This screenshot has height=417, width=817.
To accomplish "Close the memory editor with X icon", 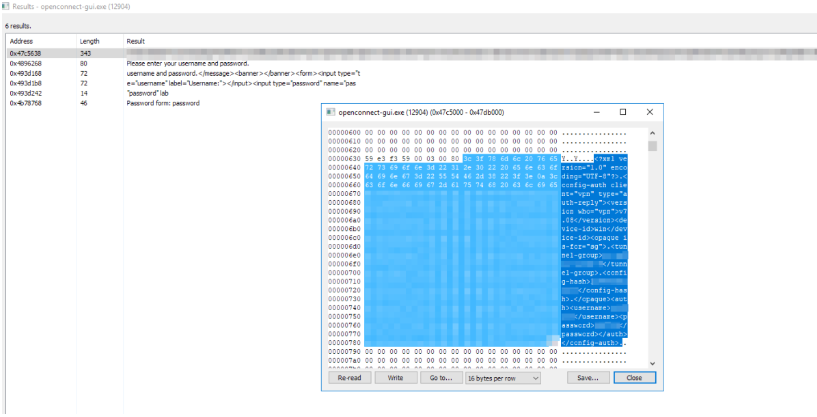I will click(649, 113).
